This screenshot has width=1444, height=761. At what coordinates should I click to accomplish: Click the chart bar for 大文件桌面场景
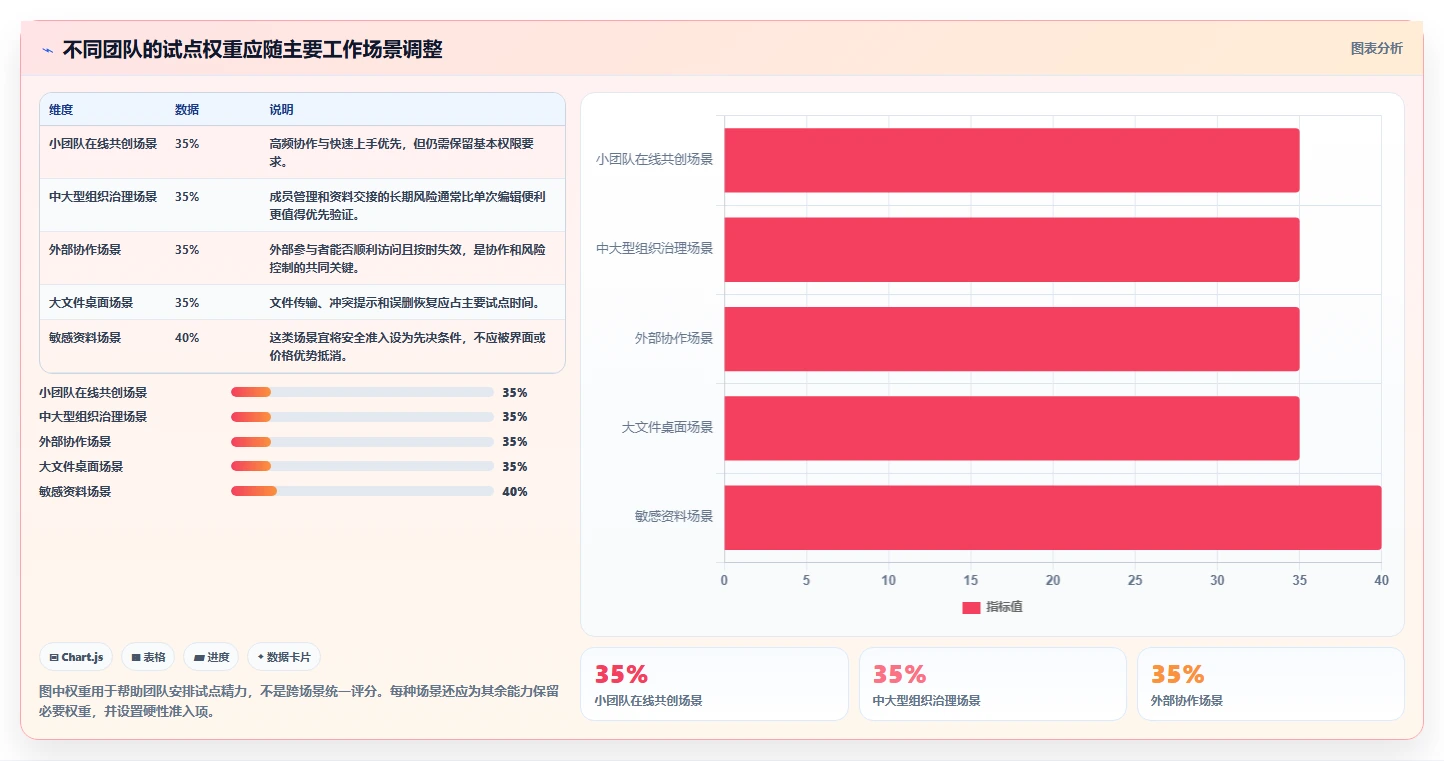coord(1011,428)
